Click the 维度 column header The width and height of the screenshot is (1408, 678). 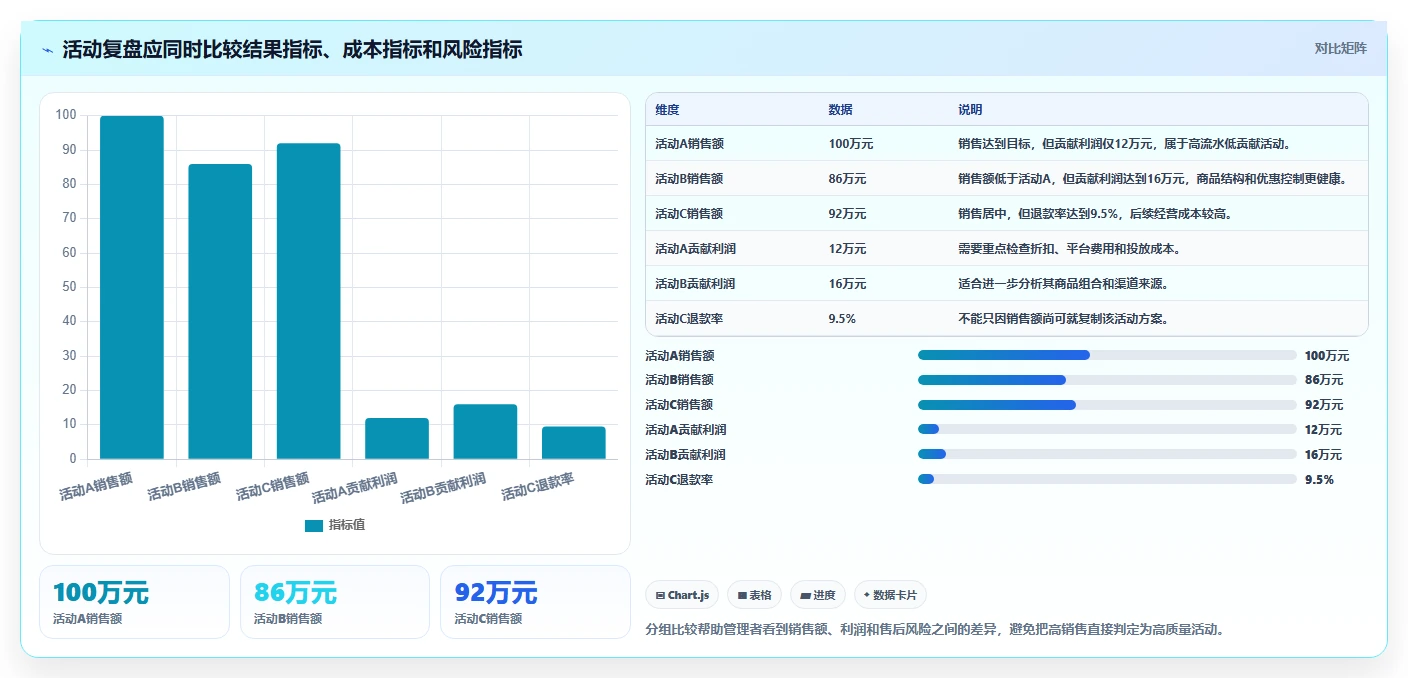[x=667, y=110]
